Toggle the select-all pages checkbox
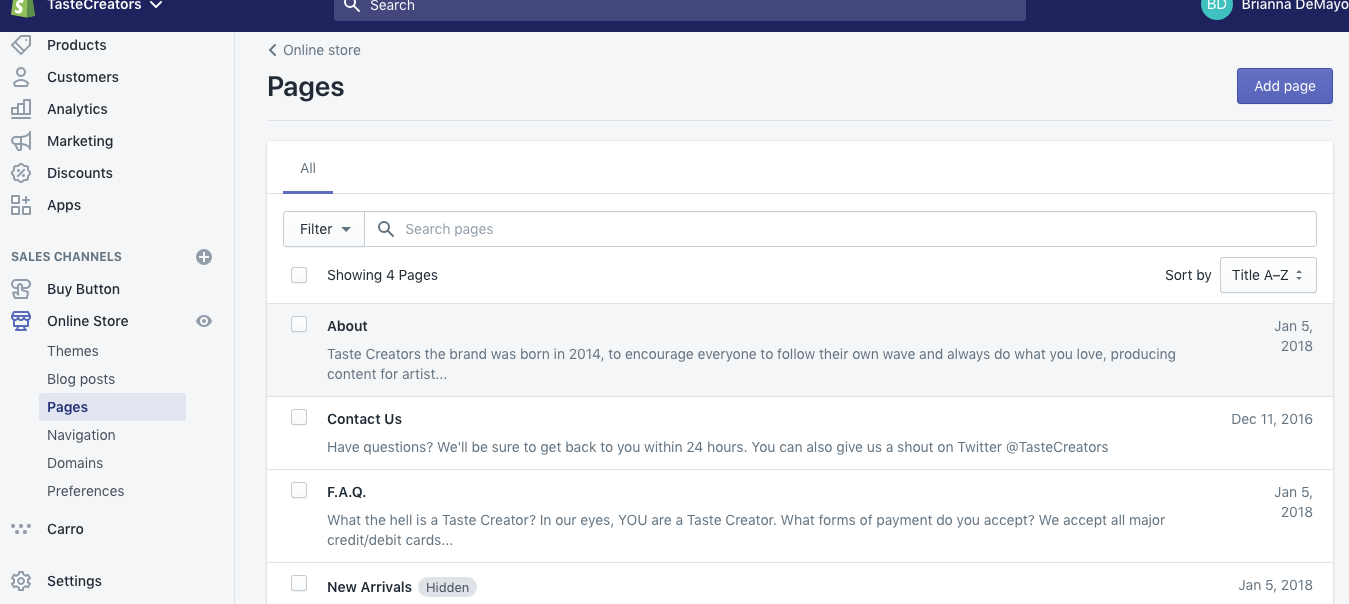 299,275
